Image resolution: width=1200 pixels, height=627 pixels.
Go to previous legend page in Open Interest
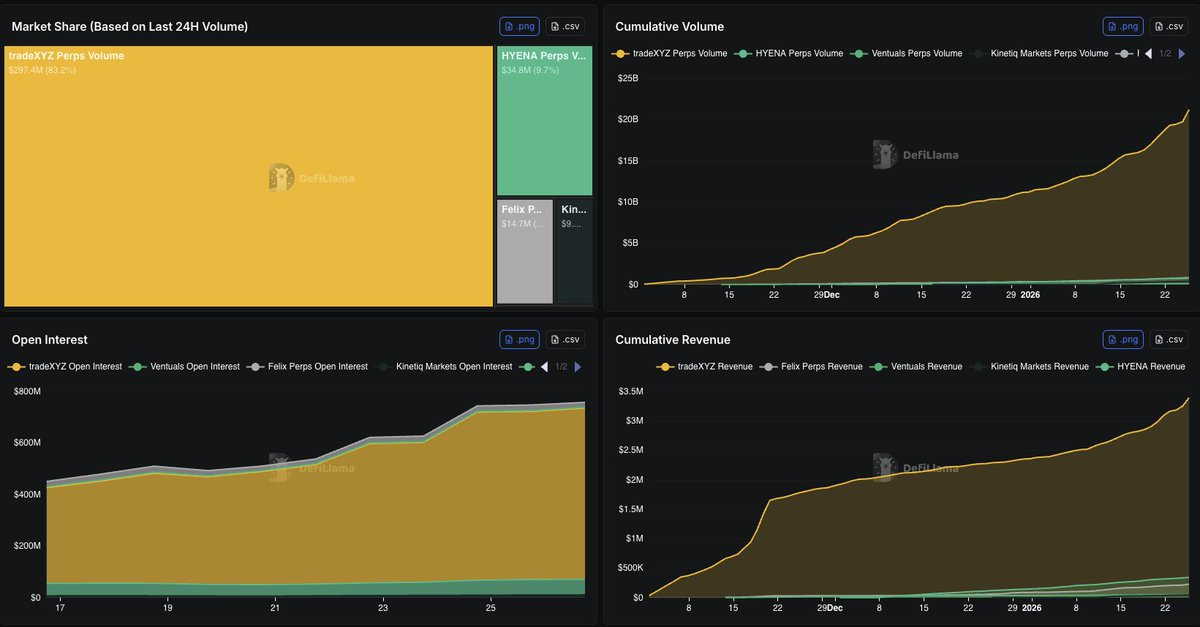coord(545,367)
